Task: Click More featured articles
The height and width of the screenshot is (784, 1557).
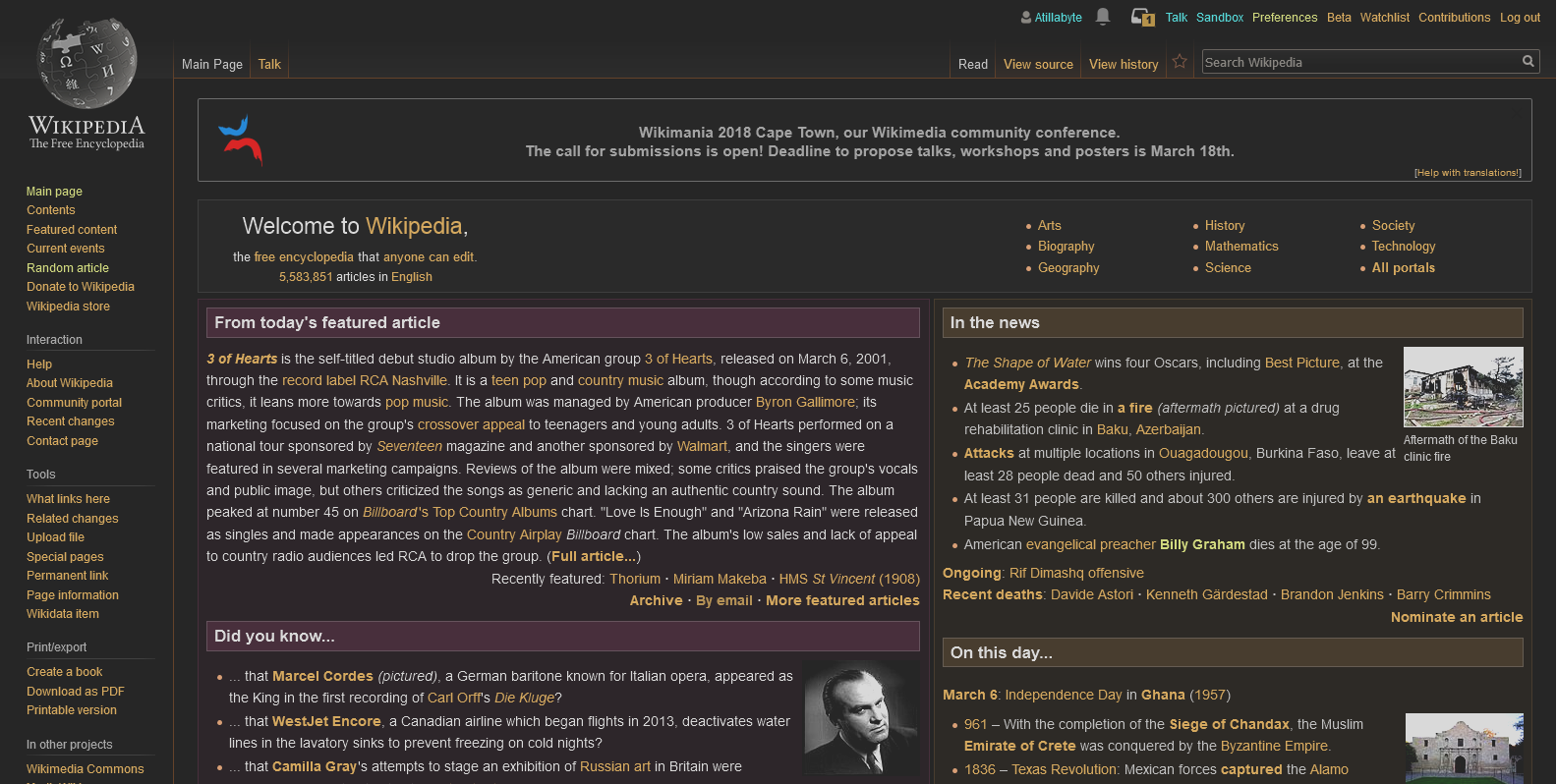Action: click(x=842, y=600)
